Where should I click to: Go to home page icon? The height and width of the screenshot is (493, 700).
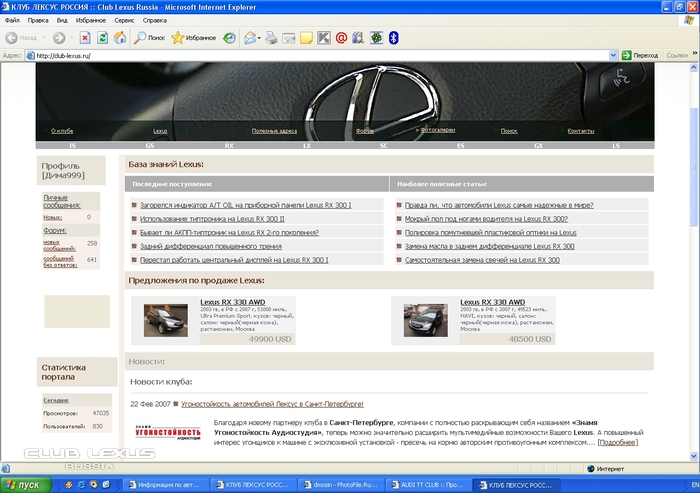point(120,38)
